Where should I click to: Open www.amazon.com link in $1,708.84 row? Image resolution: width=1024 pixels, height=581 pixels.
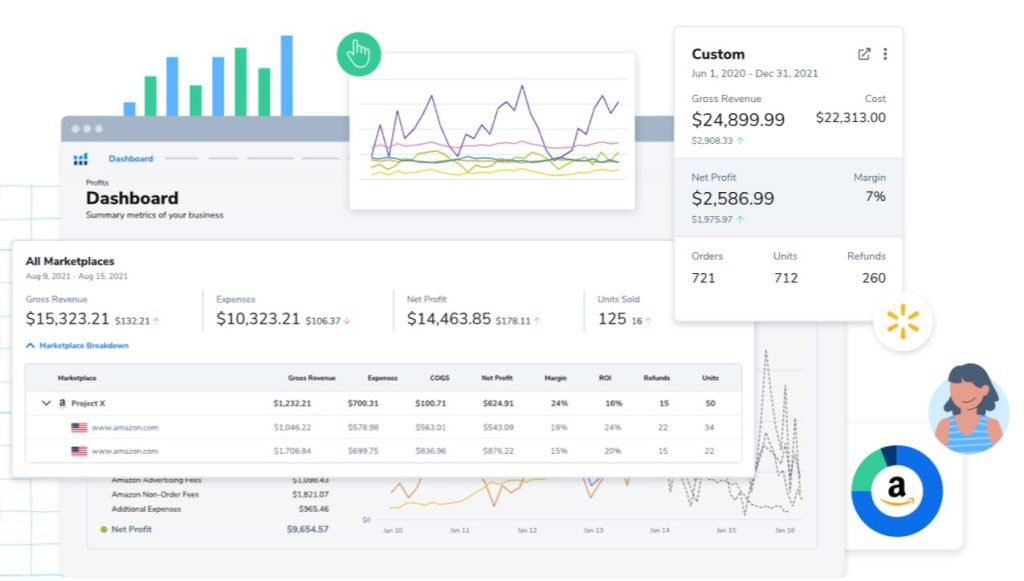125,451
